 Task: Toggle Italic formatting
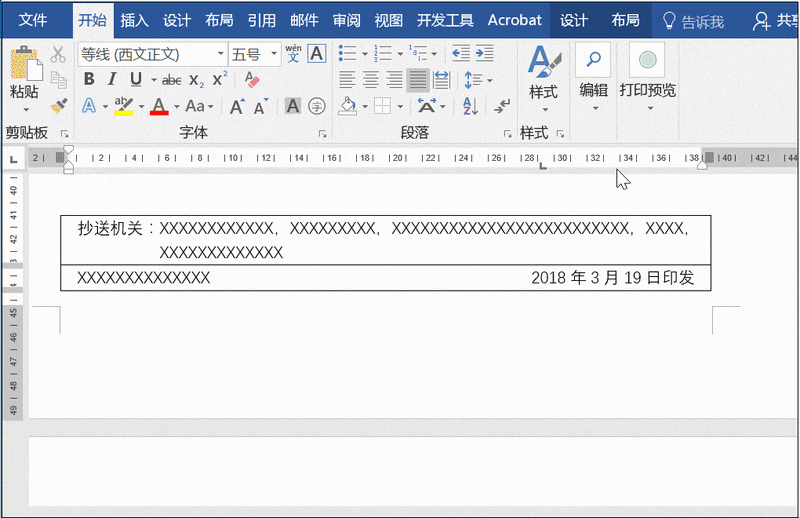click(112, 79)
